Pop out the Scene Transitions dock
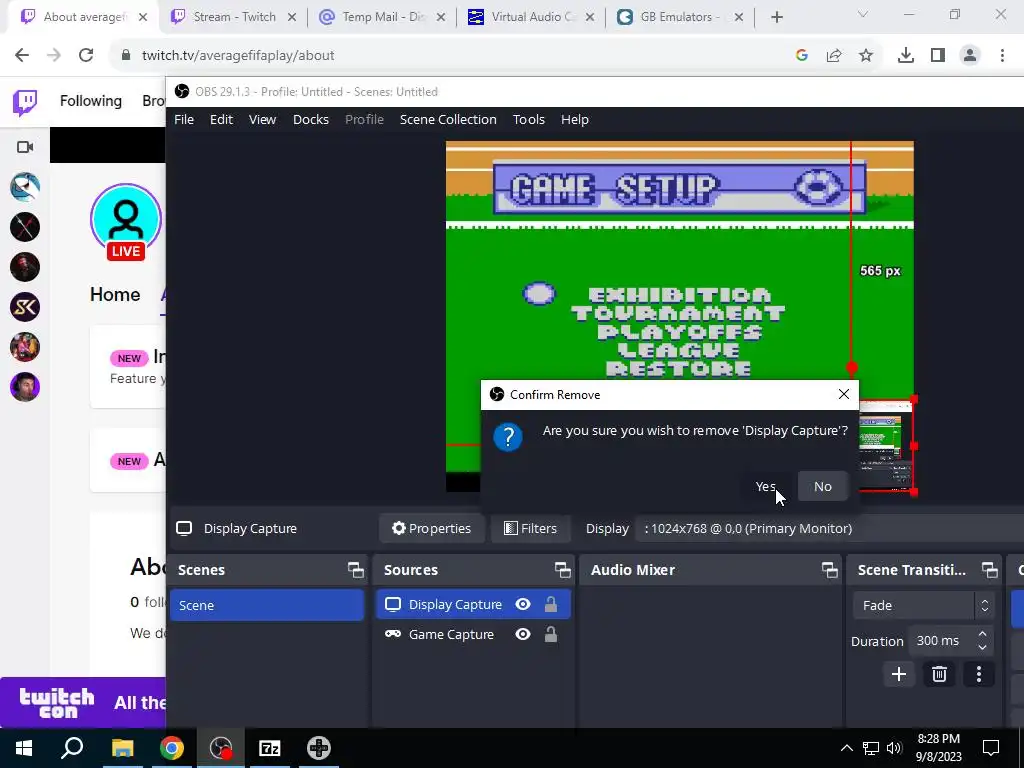The height and width of the screenshot is (768, 1024). pos(990,569)
